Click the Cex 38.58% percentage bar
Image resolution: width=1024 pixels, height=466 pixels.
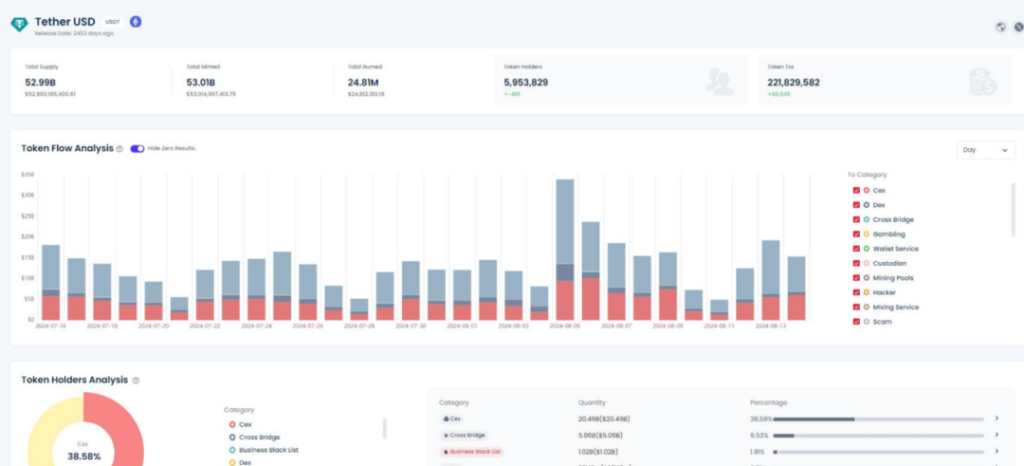[x=878, y=419]
